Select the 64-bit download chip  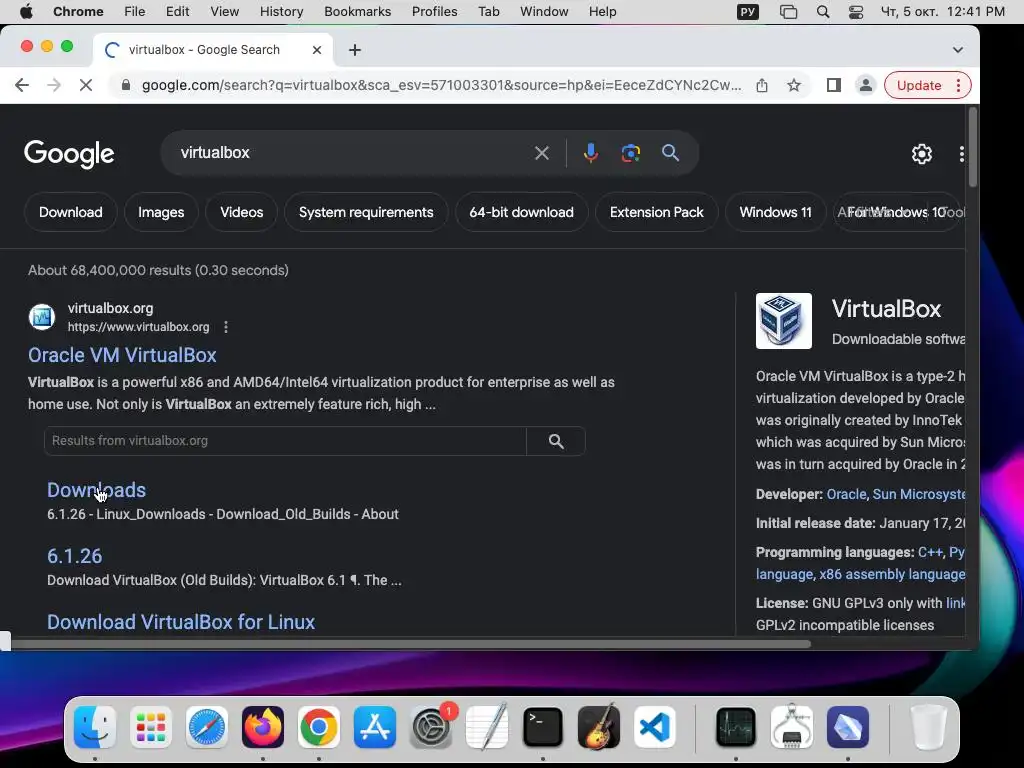click(521, 212)
